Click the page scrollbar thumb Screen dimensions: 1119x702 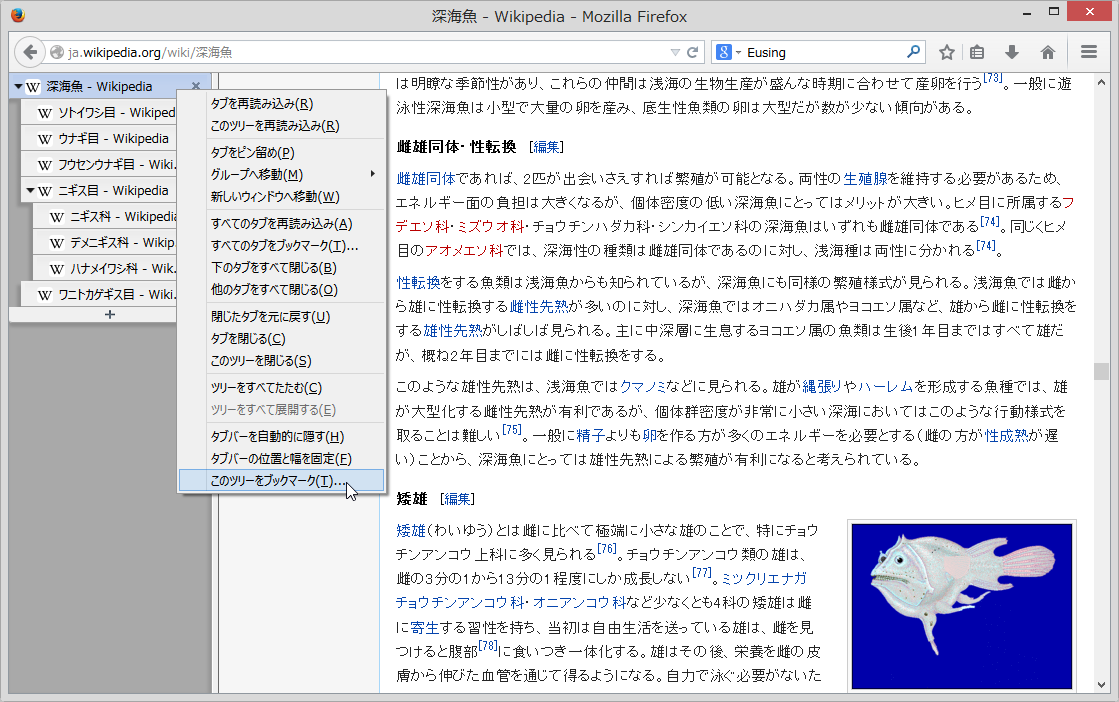point(1101,371)
